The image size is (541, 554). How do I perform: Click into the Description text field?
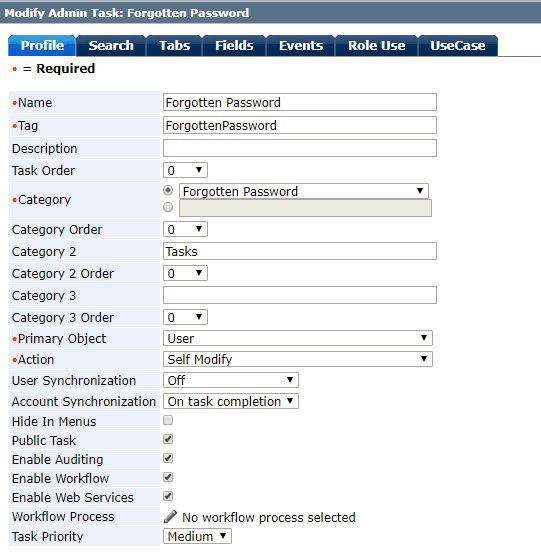click(x=300, y=148)
